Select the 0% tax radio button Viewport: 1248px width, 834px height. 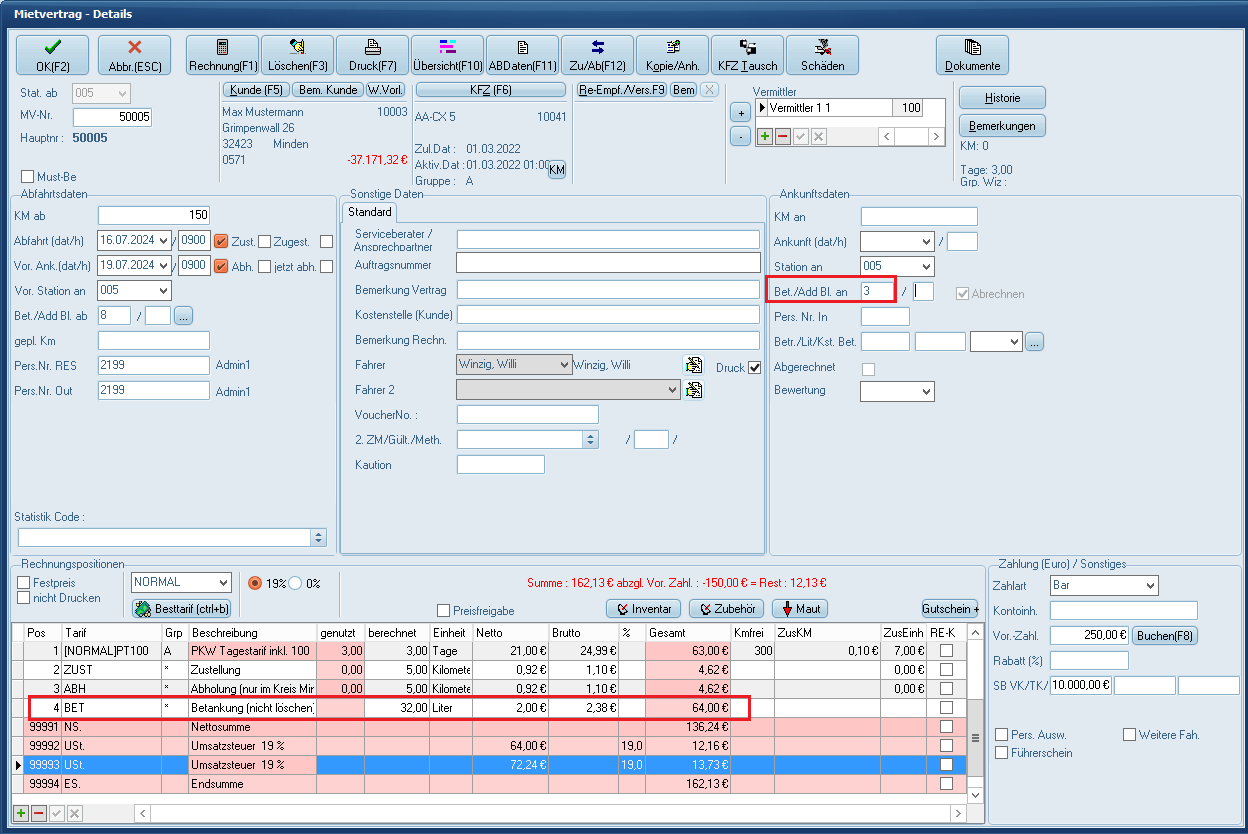tap(296, 583)
